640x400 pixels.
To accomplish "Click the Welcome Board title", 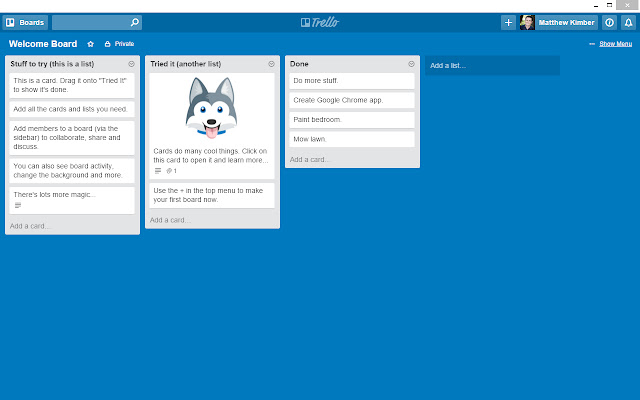I will (43, 44).
